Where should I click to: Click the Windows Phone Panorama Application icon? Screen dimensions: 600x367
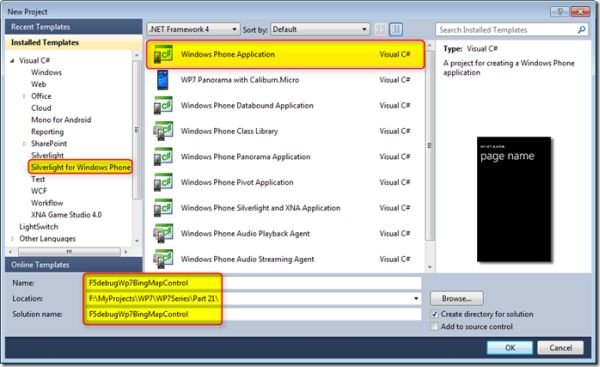[163, 157]
